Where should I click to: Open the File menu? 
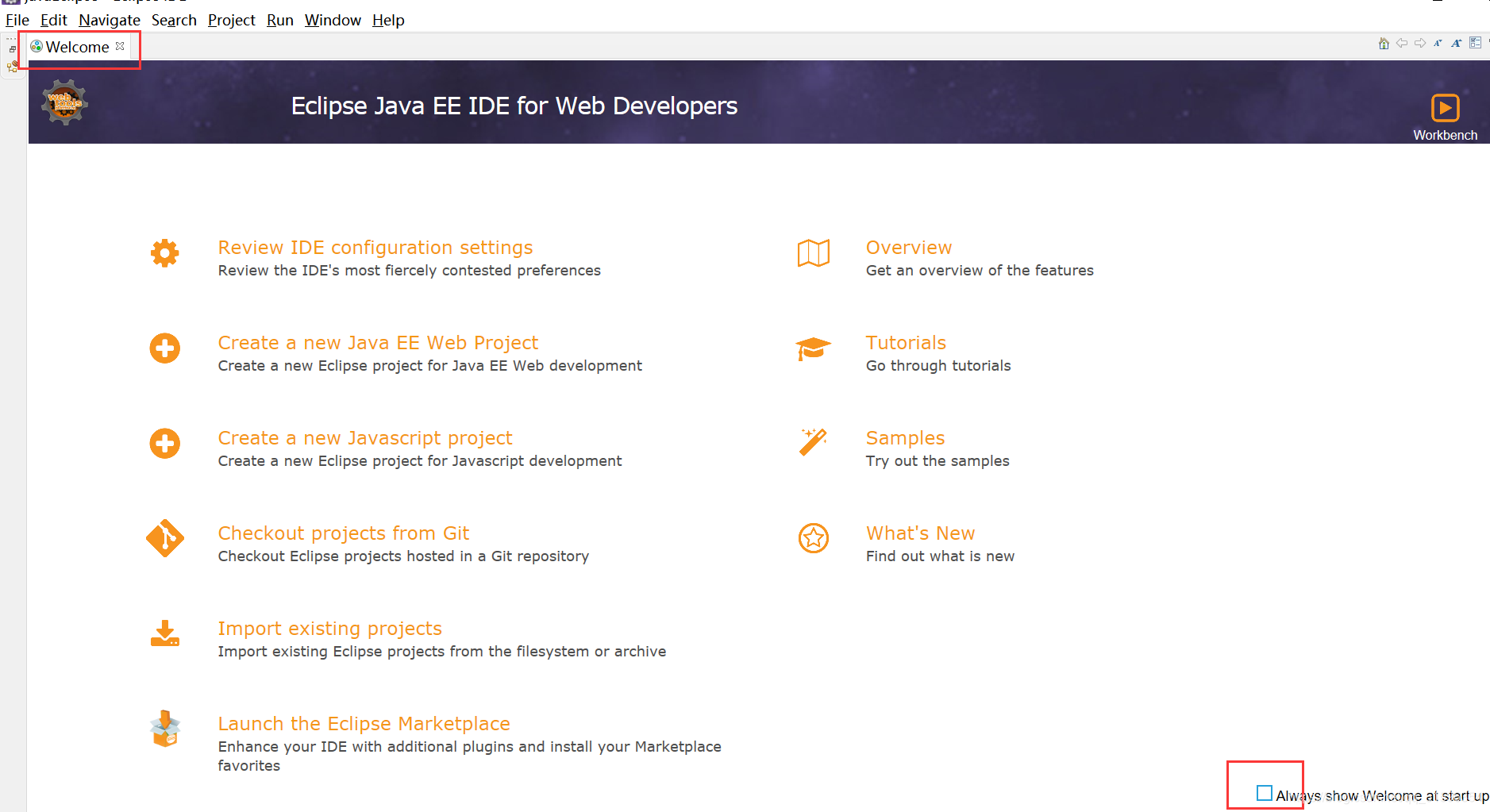coord(17,20)
